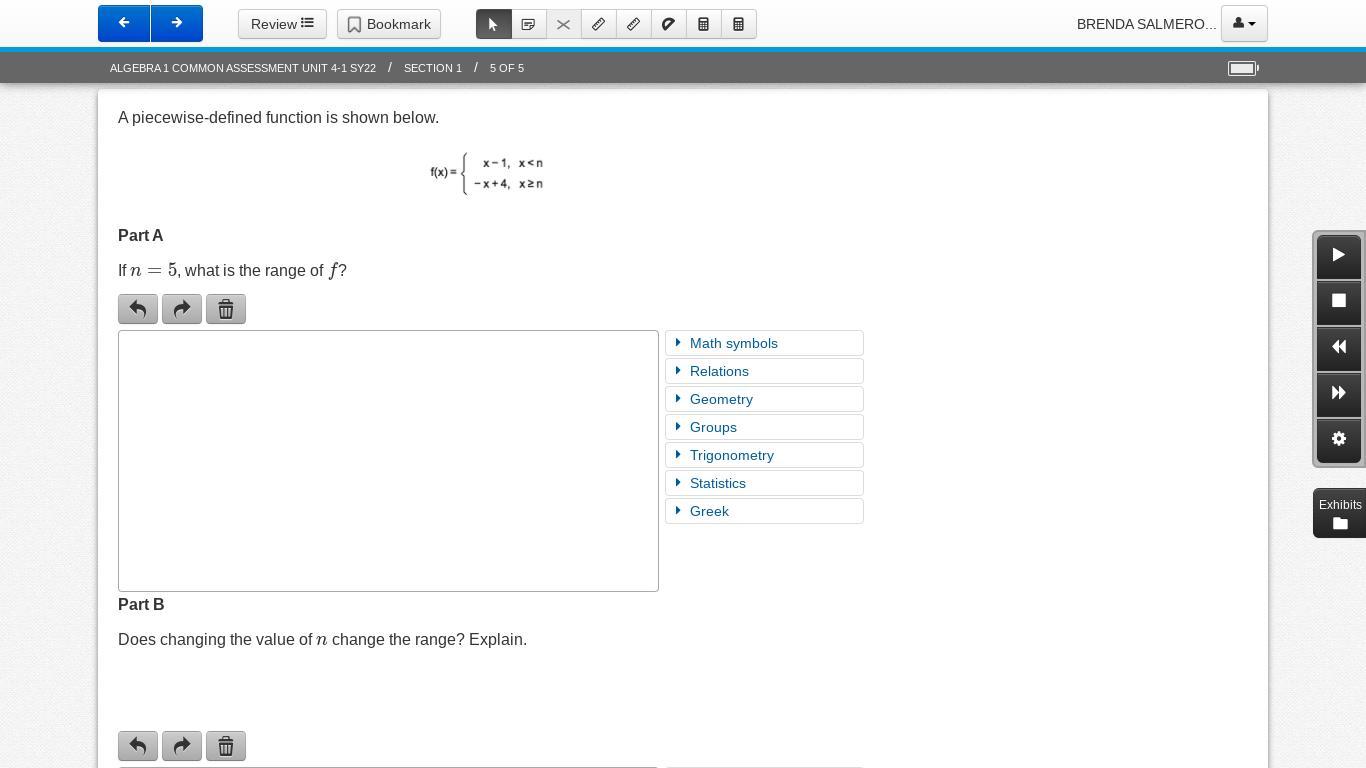This screenshot has height=768, width=1366.
Task: Click the 'SECTION 1' breadcrumb text
Action: click(x=433, y=68)
